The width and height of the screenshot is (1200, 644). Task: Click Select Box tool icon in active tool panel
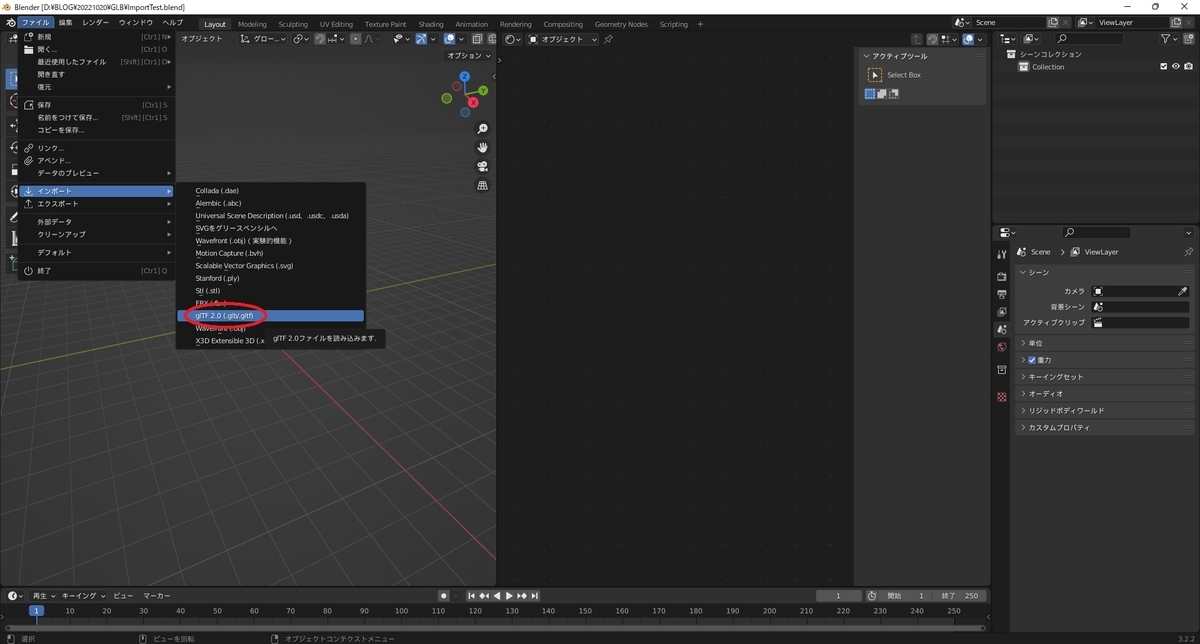coord(875,75)
